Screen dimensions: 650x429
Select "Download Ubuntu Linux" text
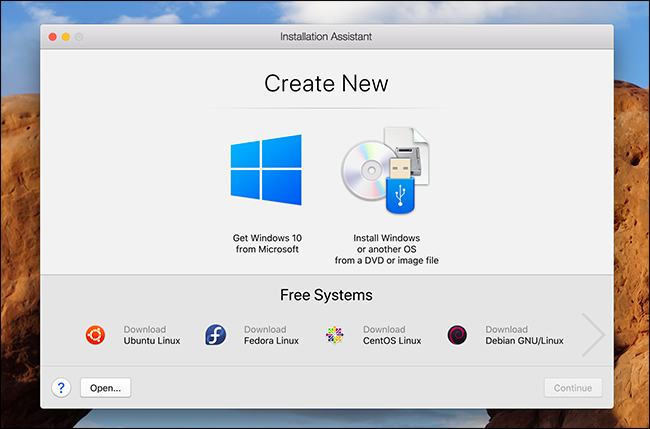pos(152,335)
